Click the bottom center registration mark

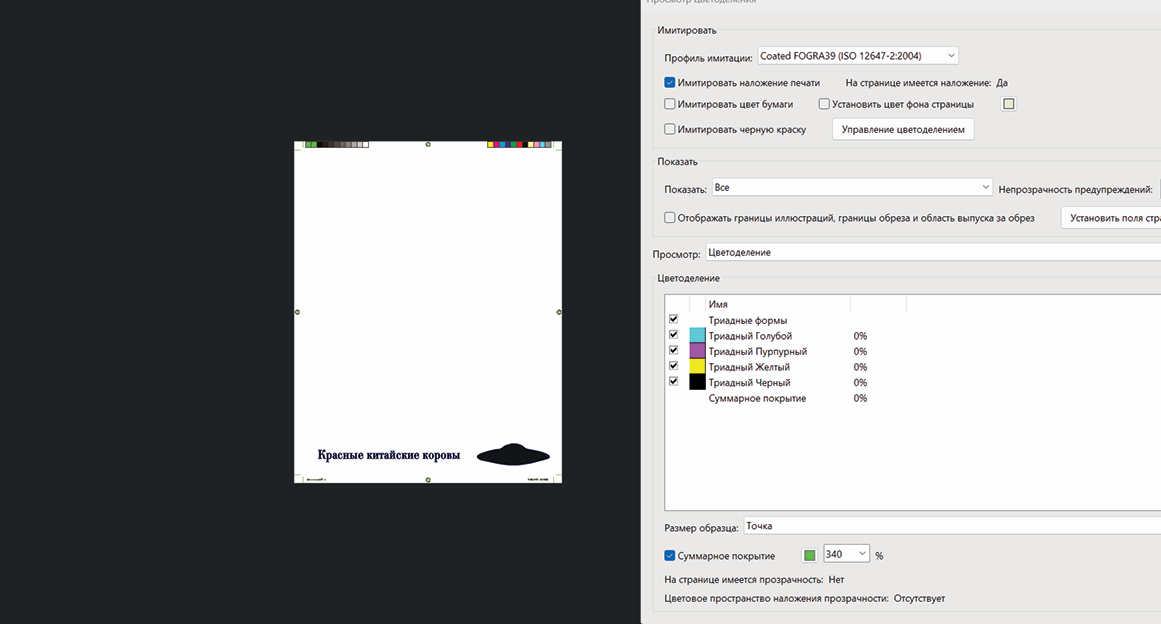pyautogui.click(x=428, y=480)
